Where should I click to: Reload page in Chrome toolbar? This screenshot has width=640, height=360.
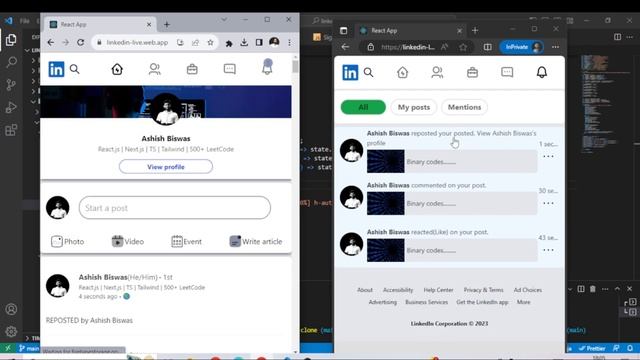pos(80,42)
